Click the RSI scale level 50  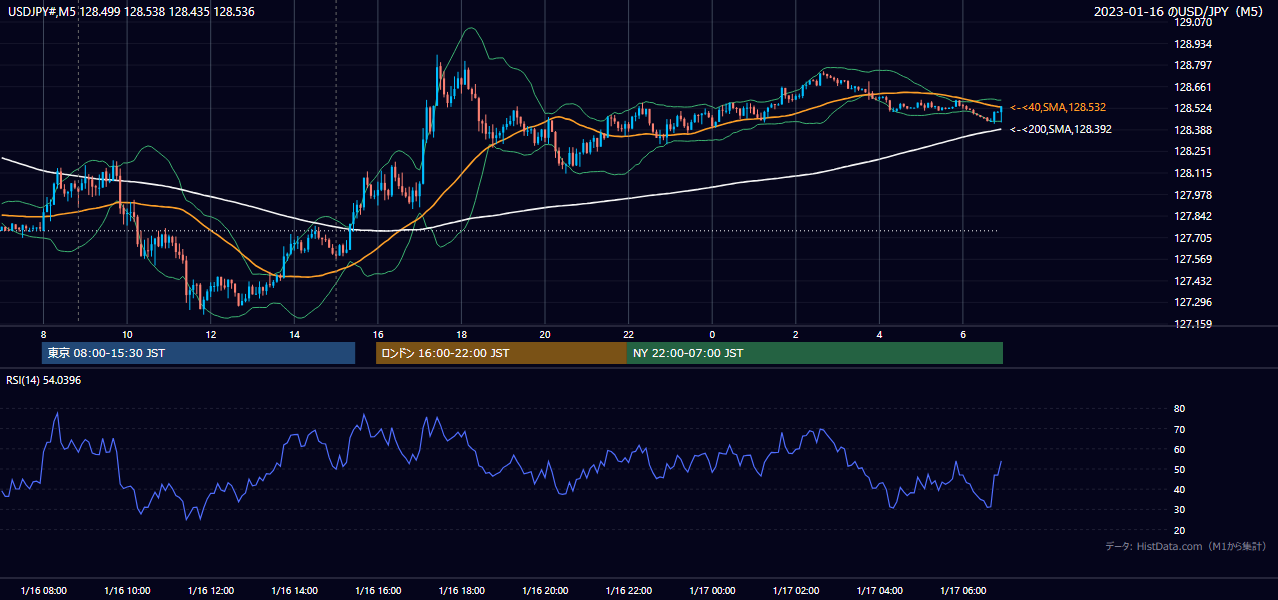pos(1179,469)
